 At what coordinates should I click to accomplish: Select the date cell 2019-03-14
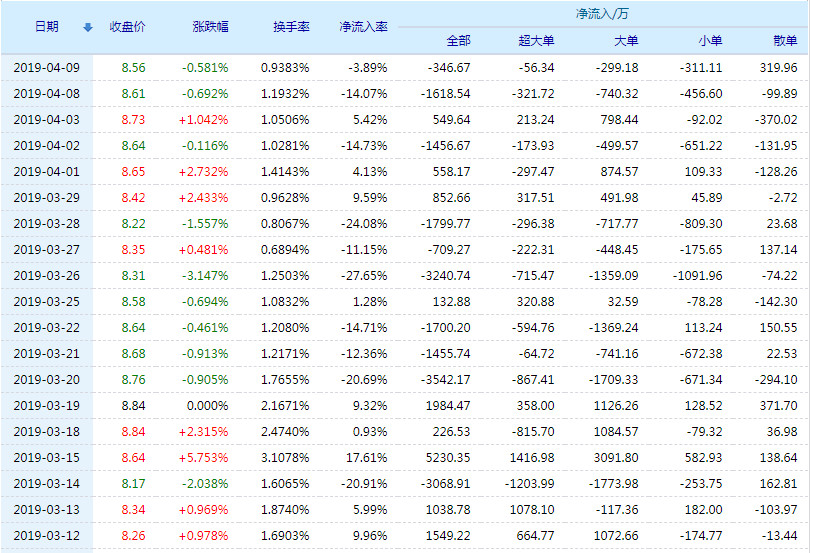tap(47, 484)
